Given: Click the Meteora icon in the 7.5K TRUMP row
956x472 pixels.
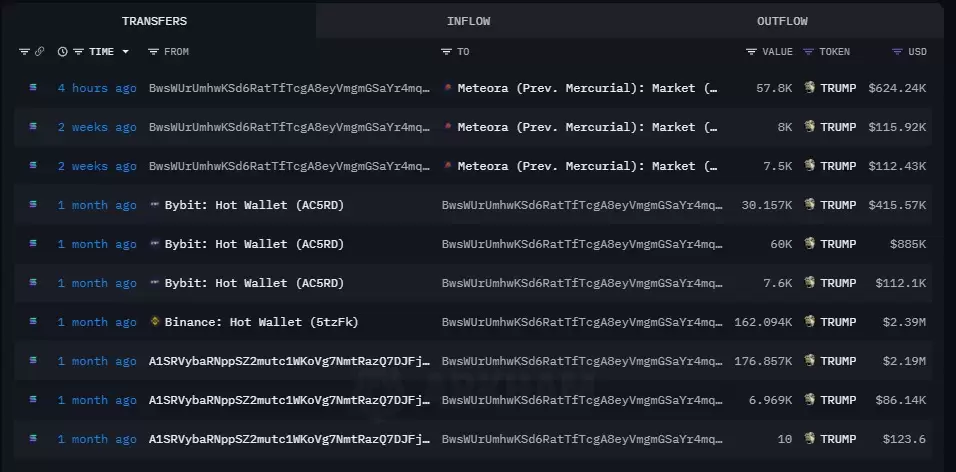Looking at the screenshot, I should coord(448,166).
